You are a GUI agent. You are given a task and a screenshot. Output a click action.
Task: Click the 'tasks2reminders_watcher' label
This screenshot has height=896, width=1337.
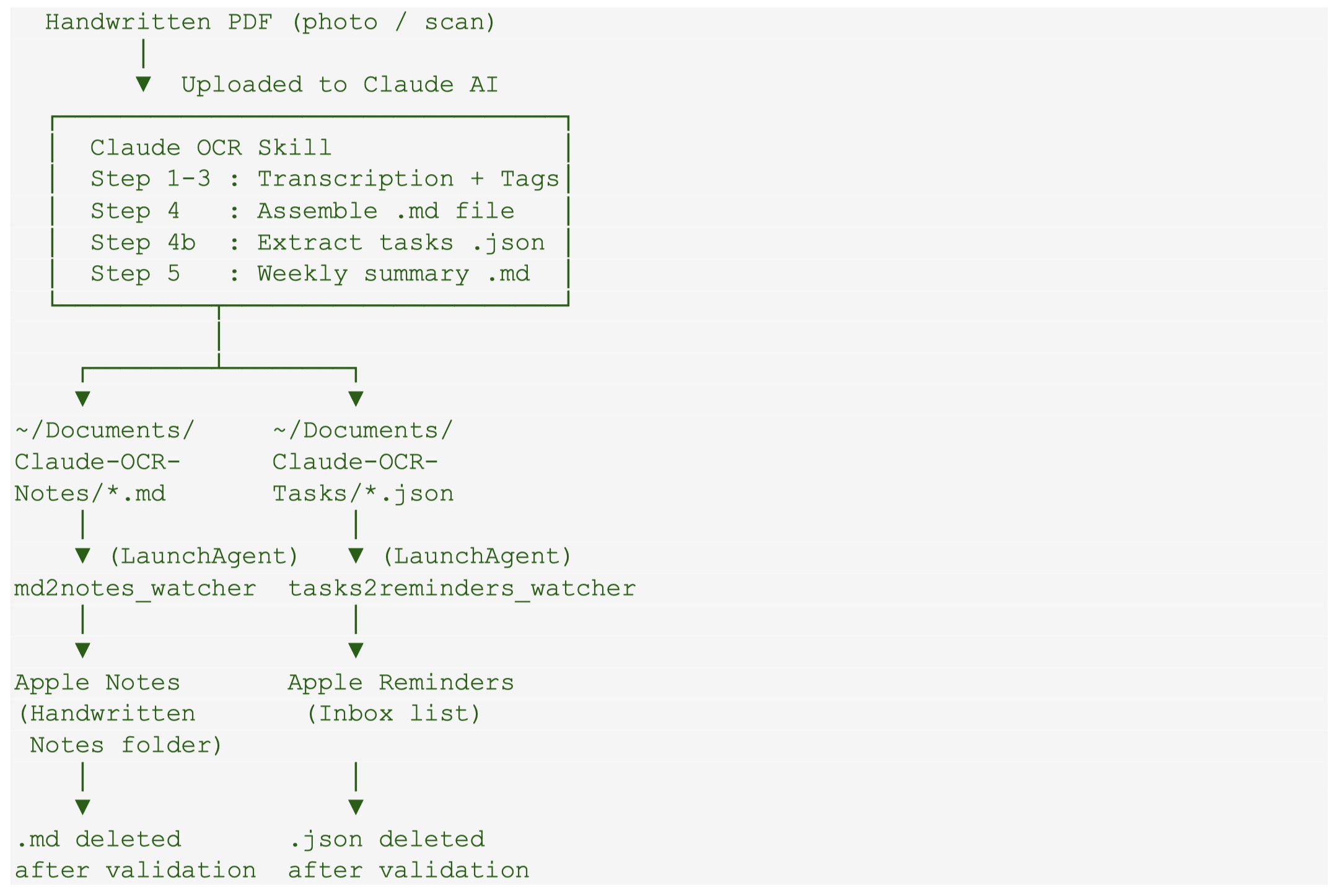(462, 588)
